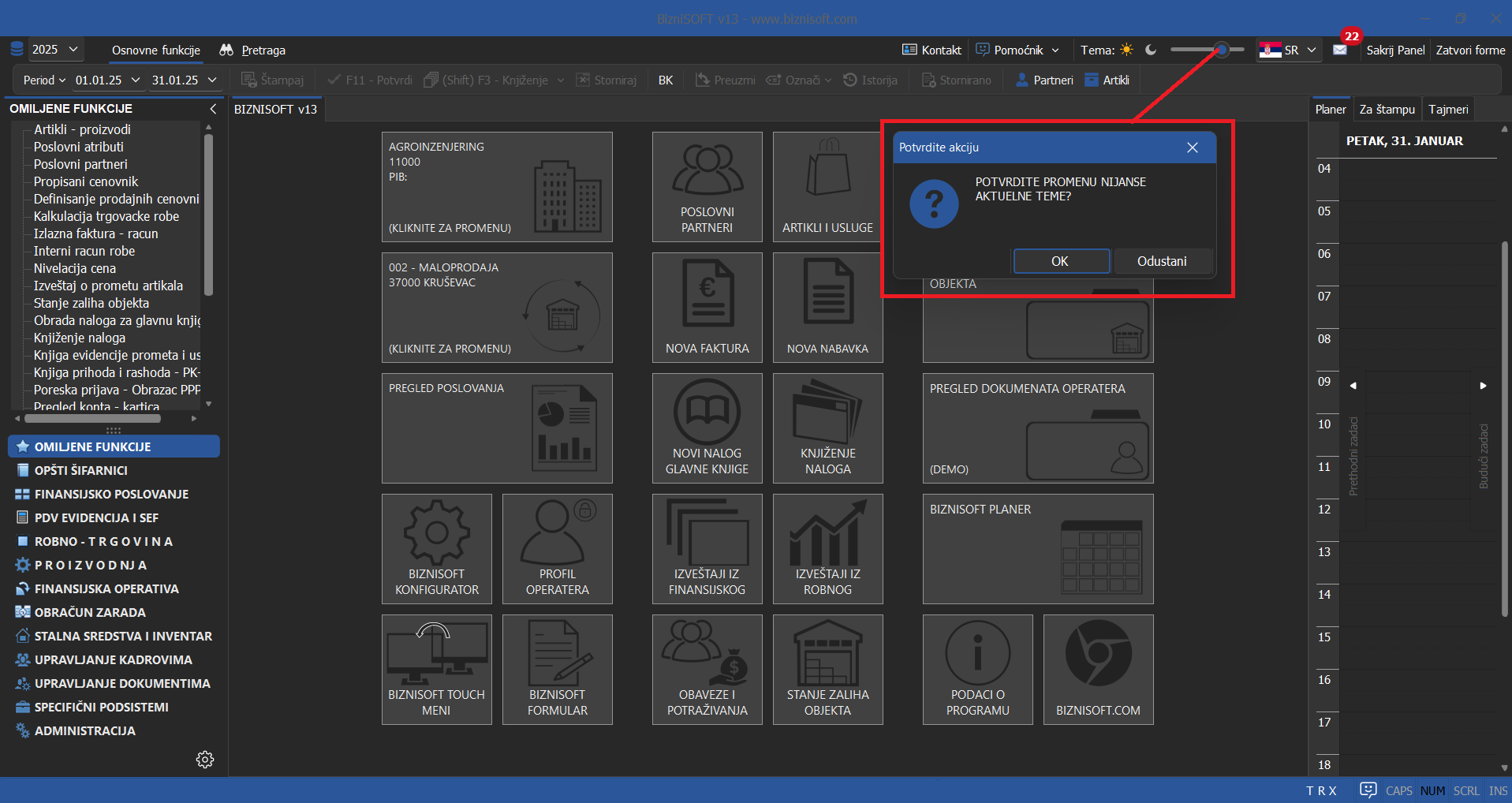1512x803 pixels.
Task: Click the theme shade slider handle
Action: [x=1221, y=50]
